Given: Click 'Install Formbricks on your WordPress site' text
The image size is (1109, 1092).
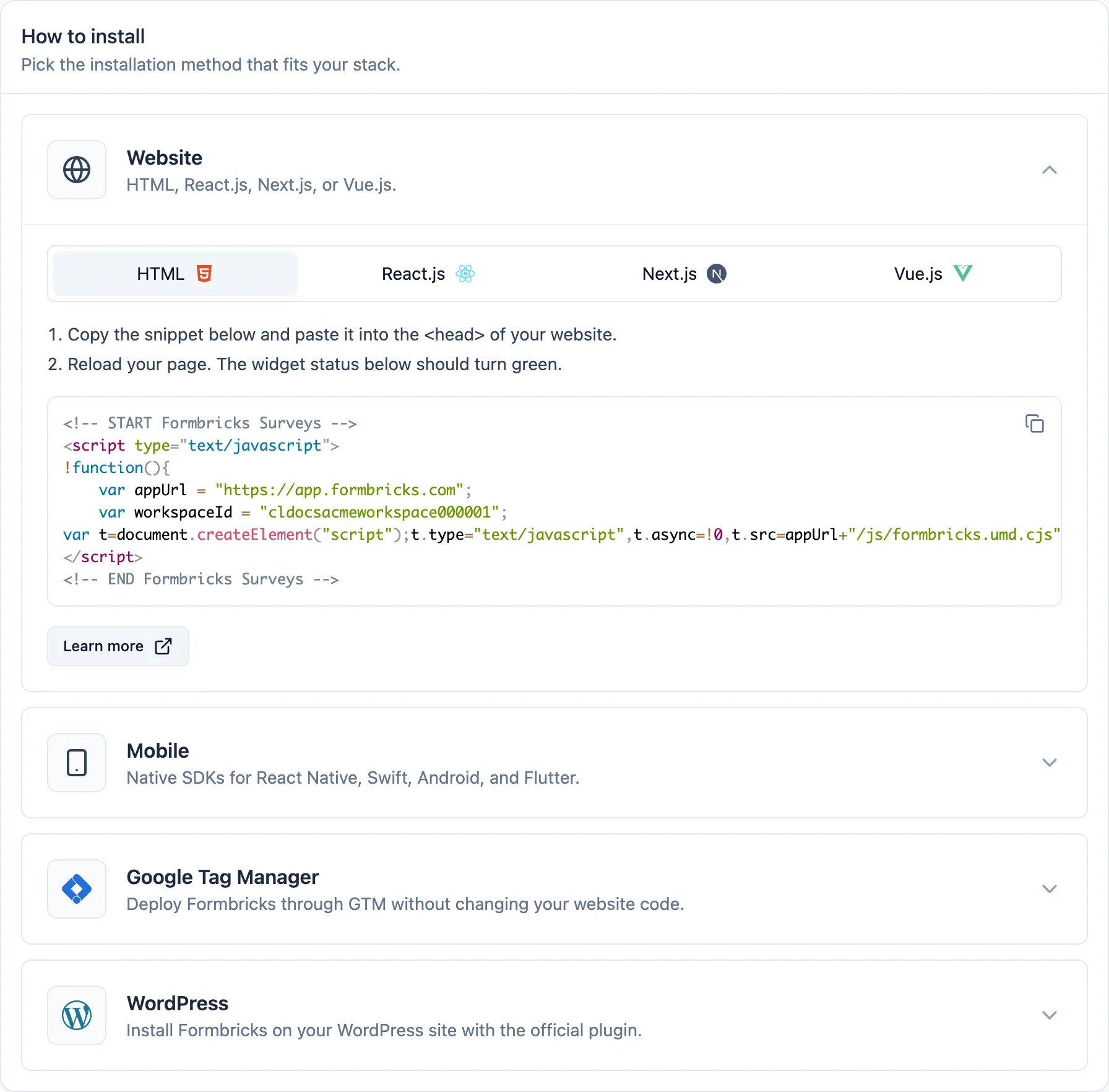Looking at the screenshot, I should coord(384,1030).
